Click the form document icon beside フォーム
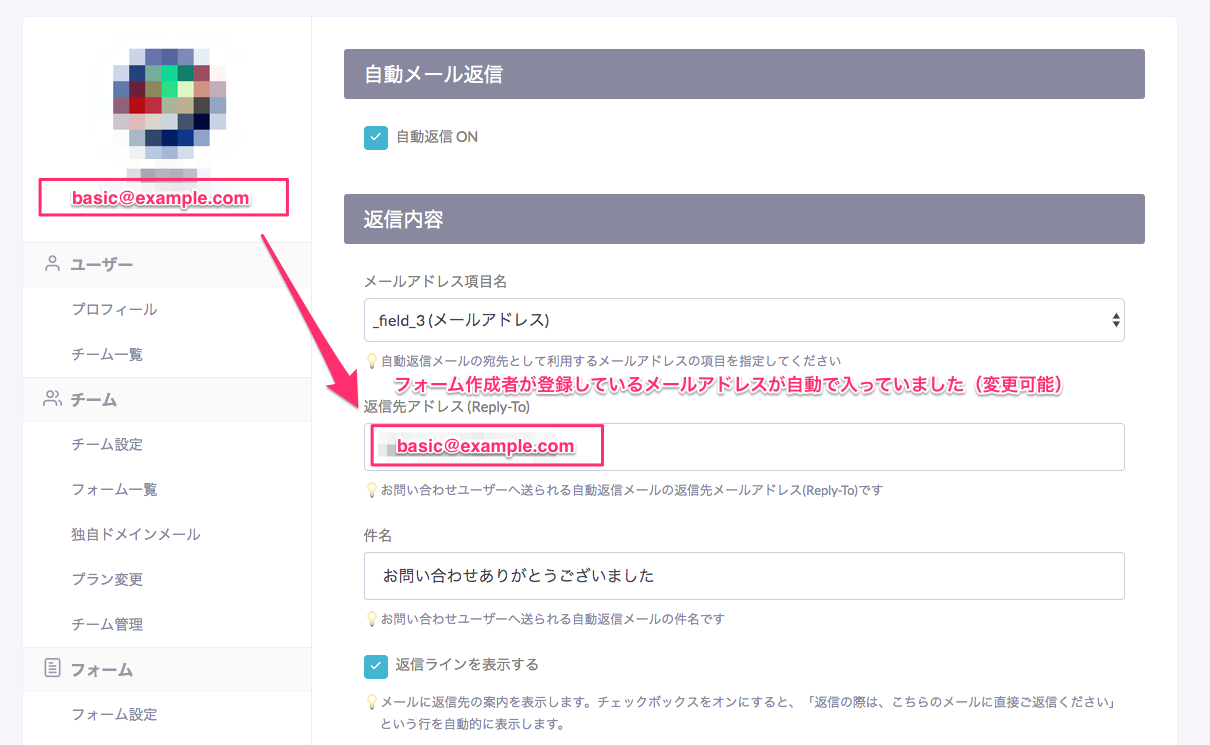Screen dimensions: 1210x745 (x=52, y=669)
